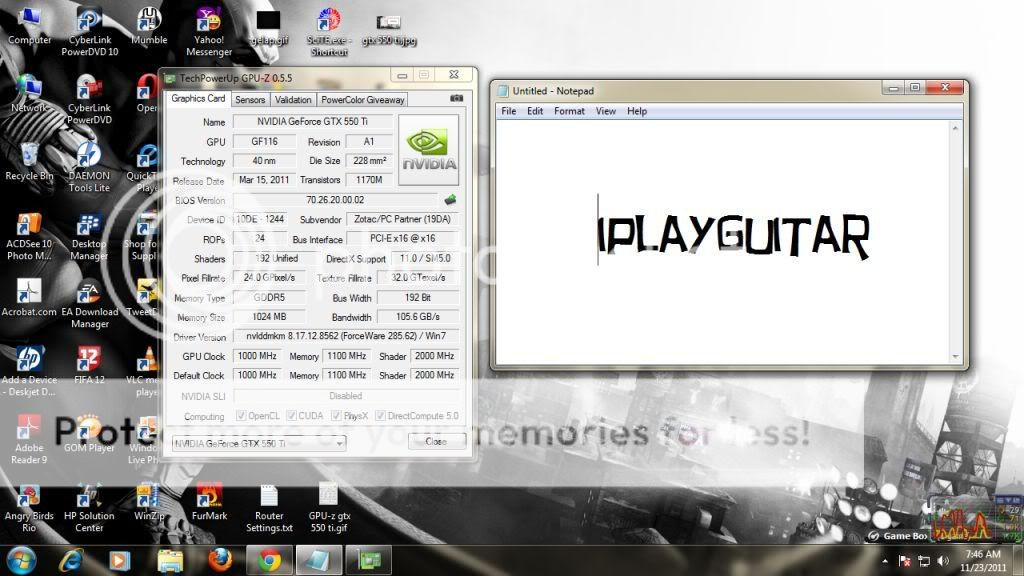Select the GPU-z gtx 550 ti.gif file
Image resolution: width=1024 pixels, height=576 pixels.
coord(329,508)
